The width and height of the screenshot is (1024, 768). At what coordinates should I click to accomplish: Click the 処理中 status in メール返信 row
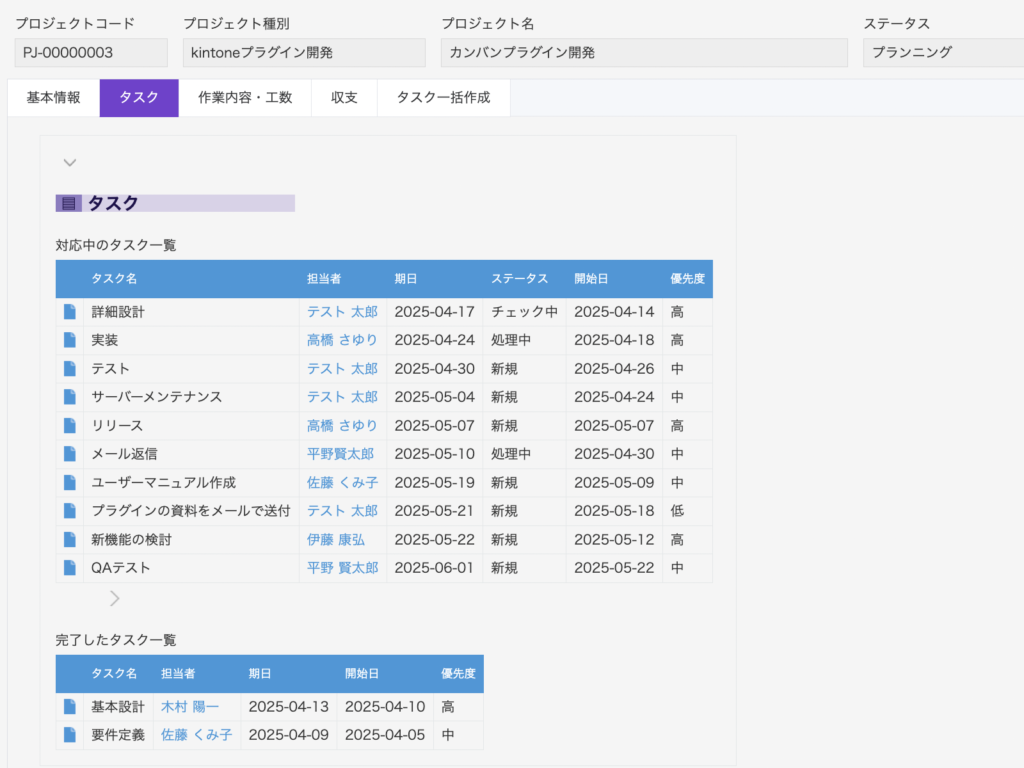click(511, 453)
